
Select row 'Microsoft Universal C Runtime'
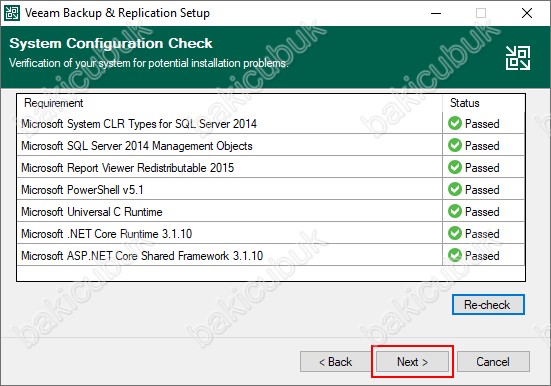click(271, 211)
